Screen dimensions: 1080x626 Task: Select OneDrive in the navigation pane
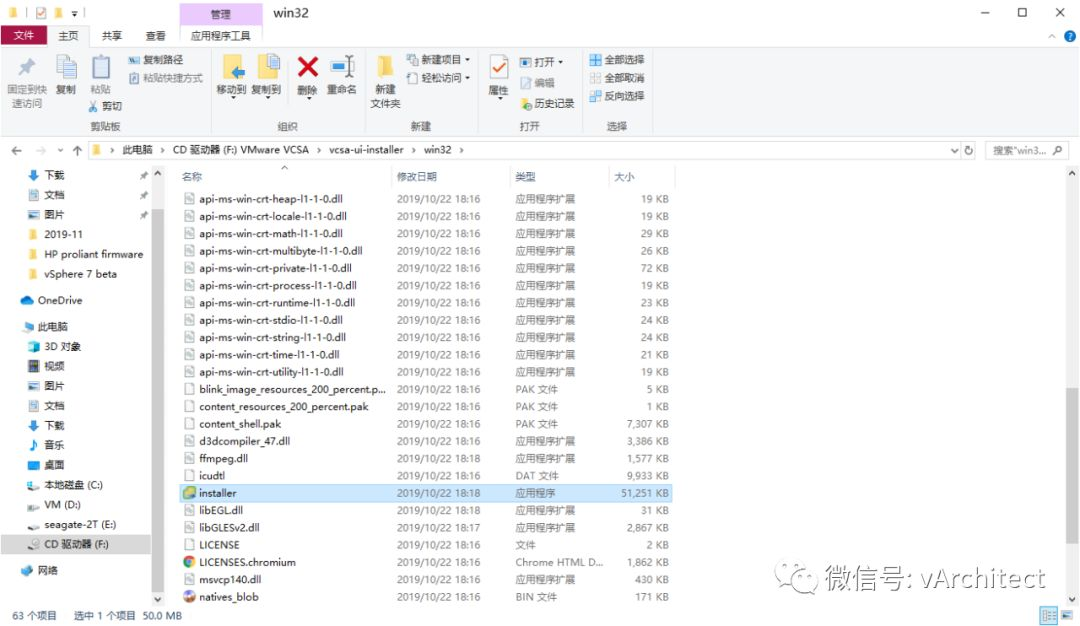coord(60,300)
